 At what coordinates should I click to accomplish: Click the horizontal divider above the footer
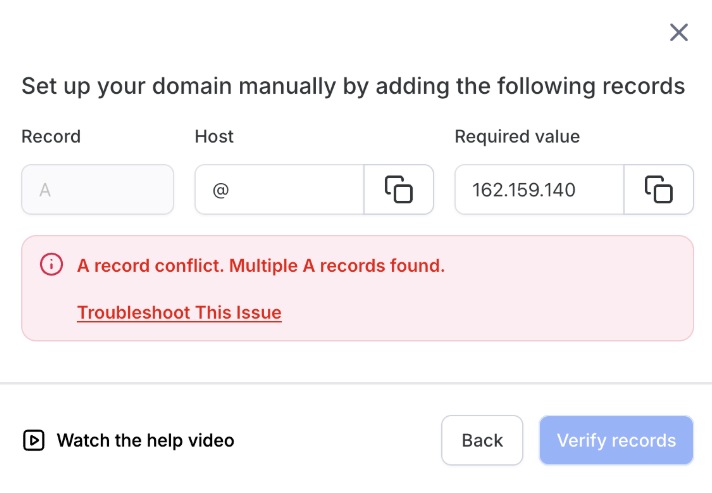[356, 382]
